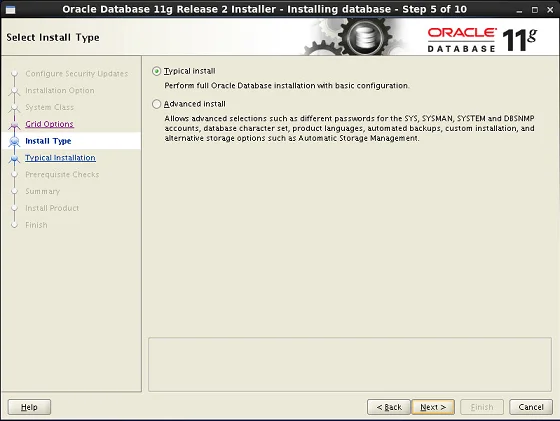560x421 pixels.
Task: Click the Grid Options step marker icon
Action: pyautogui.click(x=14, y=125)
